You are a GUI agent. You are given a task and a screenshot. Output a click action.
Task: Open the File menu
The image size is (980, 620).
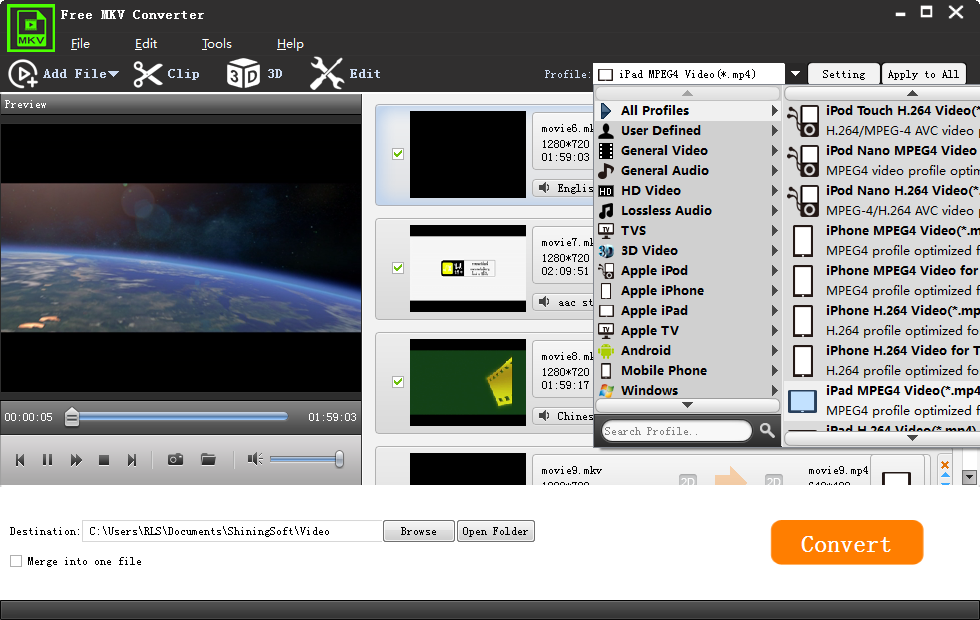click(80, 44)
